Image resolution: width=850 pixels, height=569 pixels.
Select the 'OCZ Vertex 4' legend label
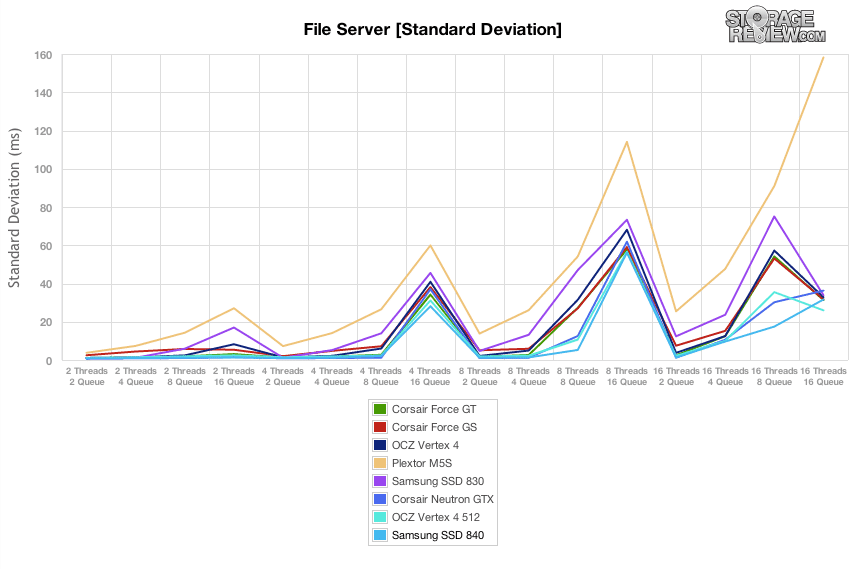point(425,445)
